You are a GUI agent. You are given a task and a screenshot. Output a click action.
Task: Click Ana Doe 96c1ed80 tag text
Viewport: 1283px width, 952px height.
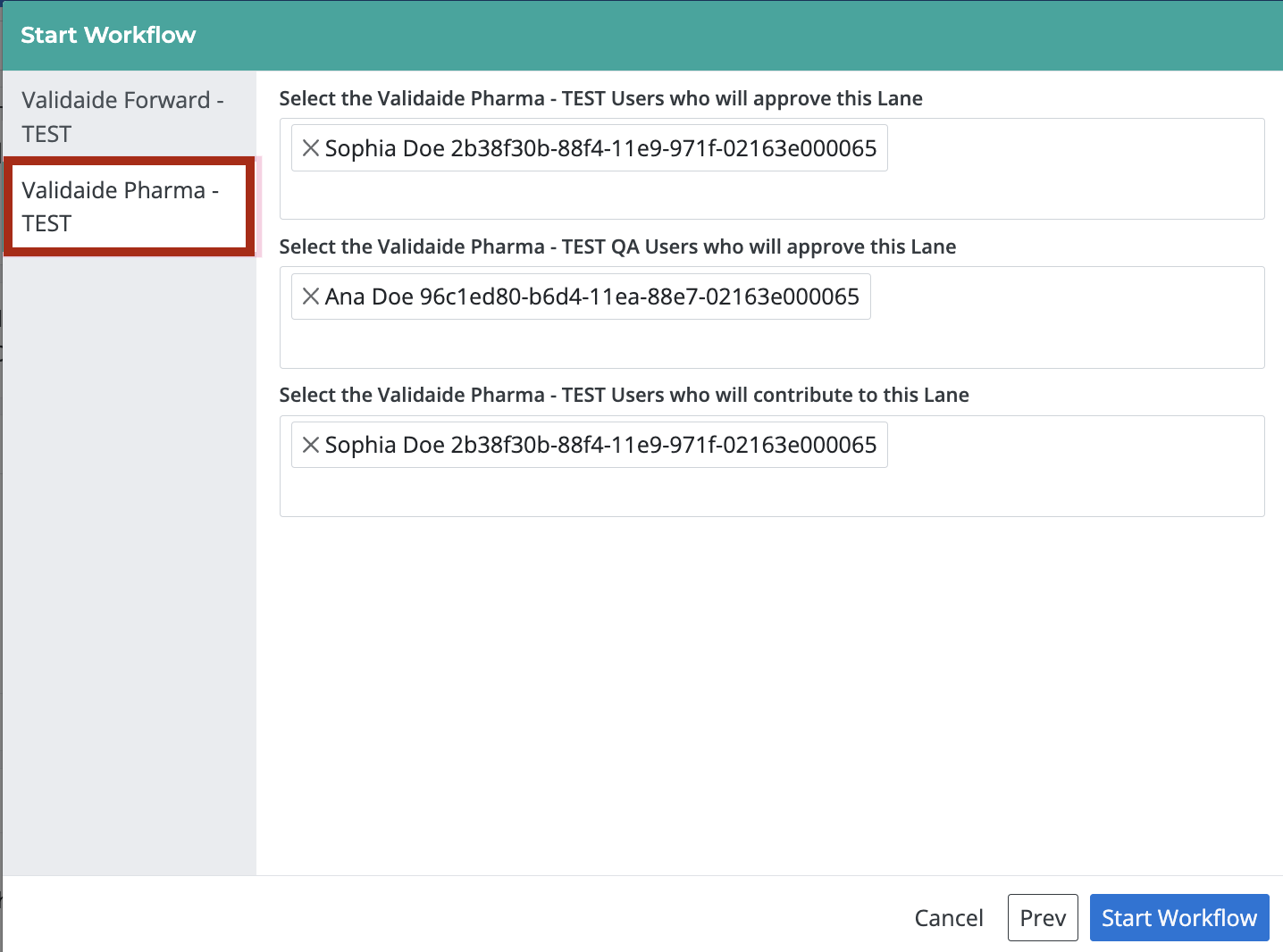click(x=591, y=296)
